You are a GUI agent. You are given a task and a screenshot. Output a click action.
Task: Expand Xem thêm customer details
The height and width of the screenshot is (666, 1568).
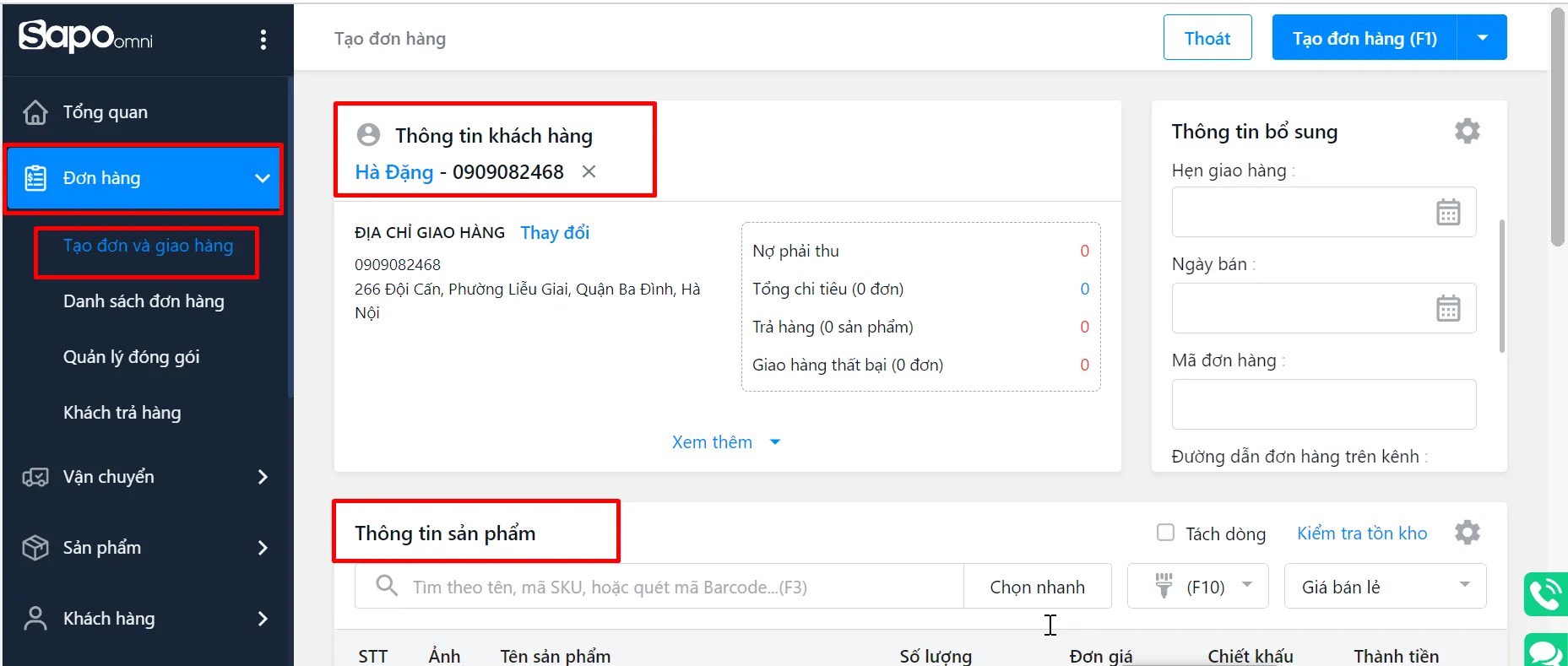coord(726,442)
